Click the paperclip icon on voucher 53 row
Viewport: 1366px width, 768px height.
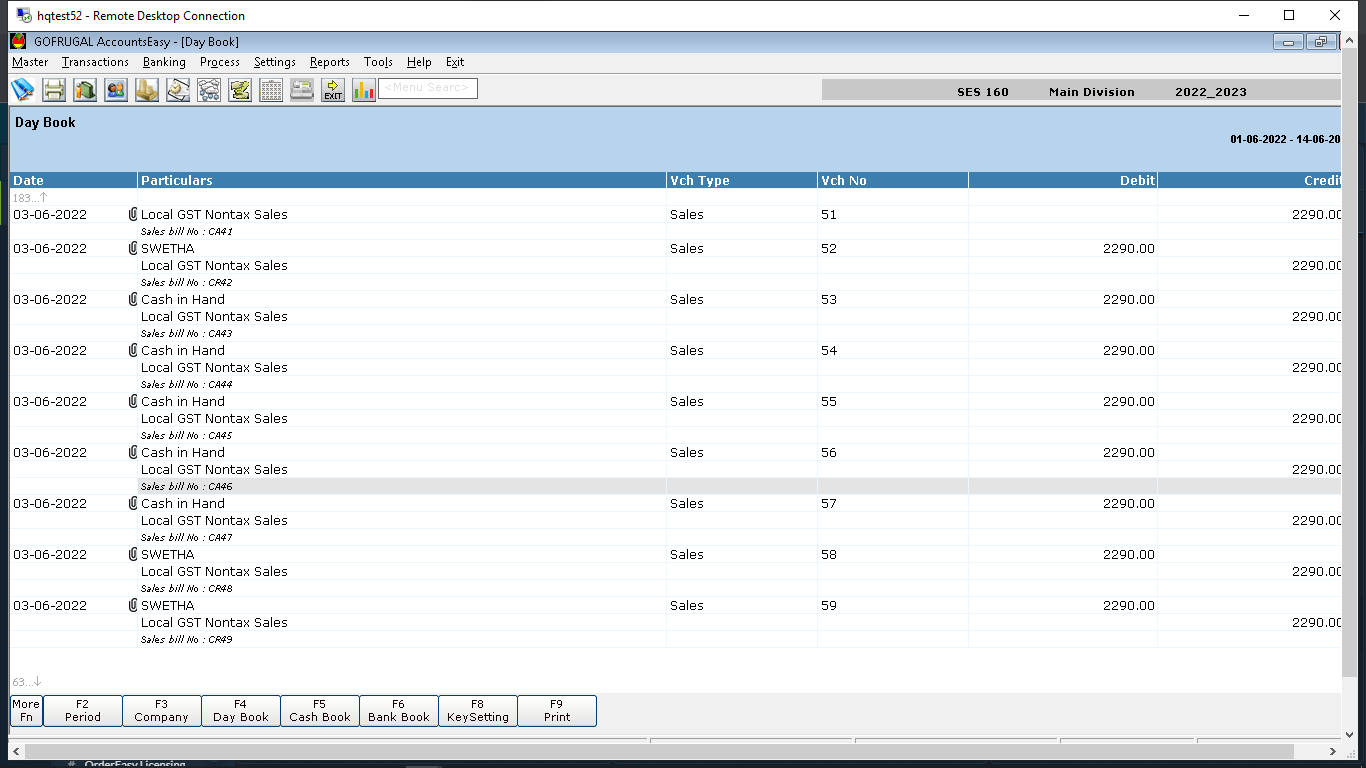(x=133, y=299)
